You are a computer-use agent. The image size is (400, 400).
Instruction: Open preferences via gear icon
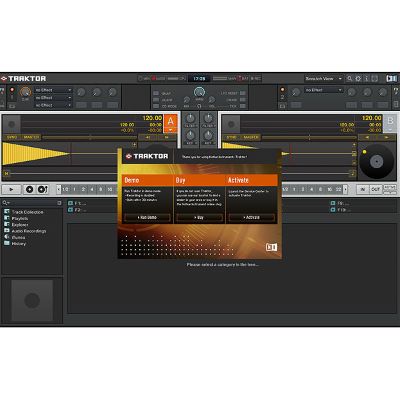tap(358, 79)
